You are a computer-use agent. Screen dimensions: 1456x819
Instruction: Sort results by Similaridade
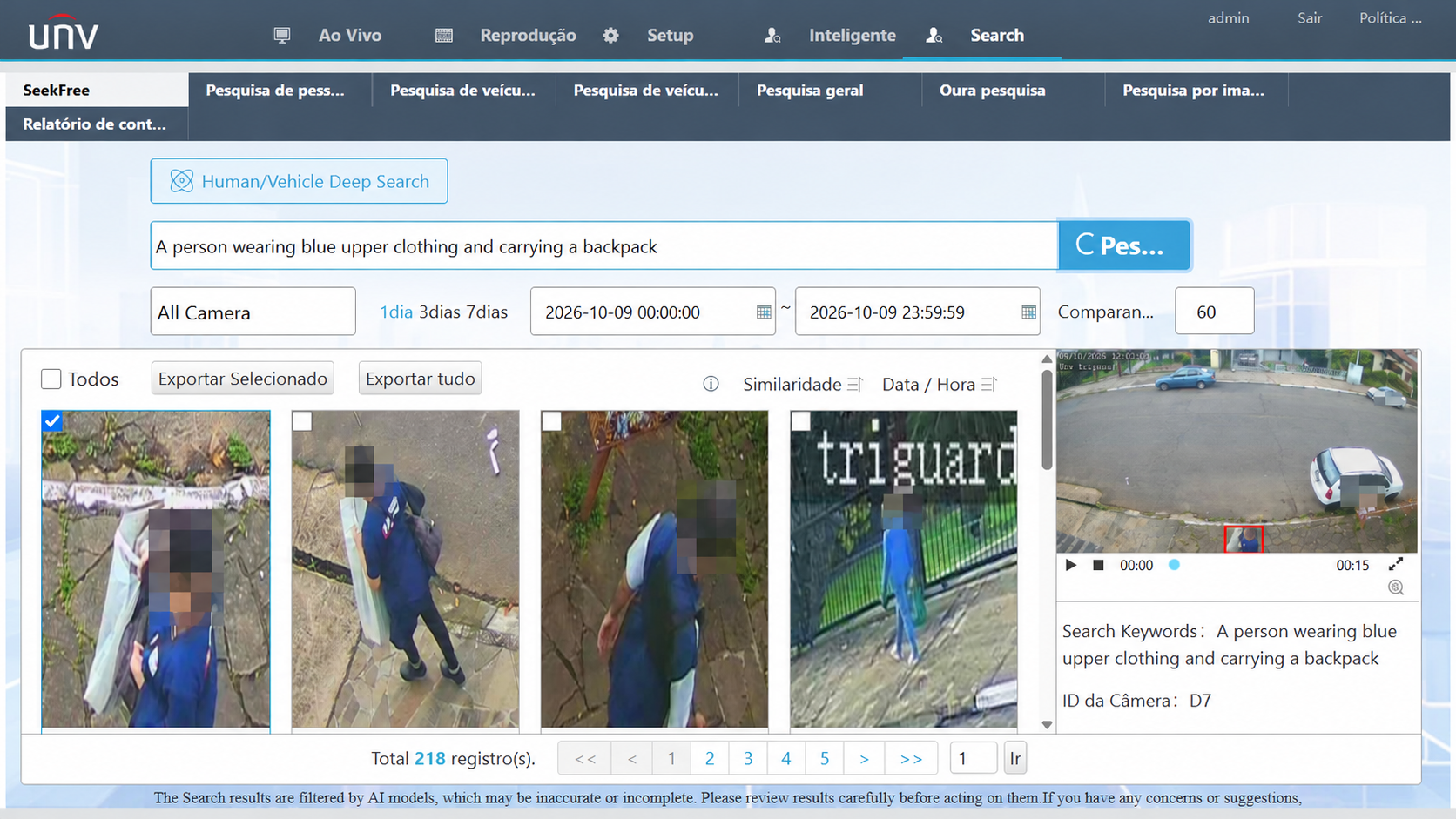coord(802,384)
